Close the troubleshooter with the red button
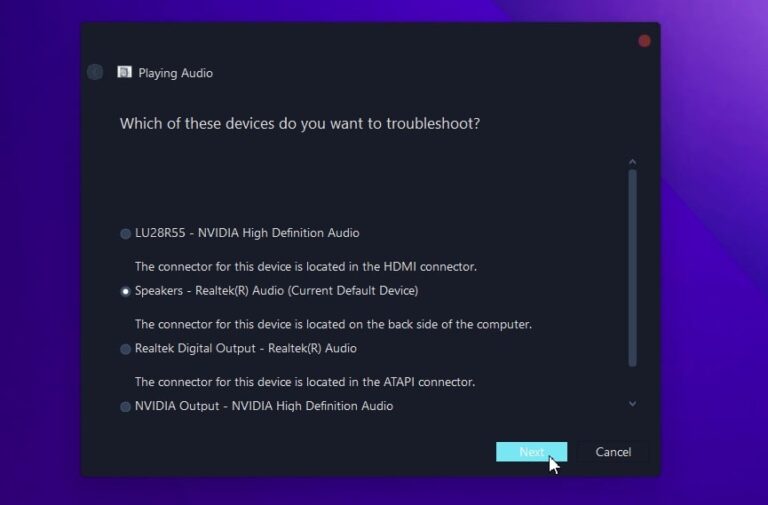Image resolution: width=768 pixels, height=505 pixels. [x=645, y=41]
